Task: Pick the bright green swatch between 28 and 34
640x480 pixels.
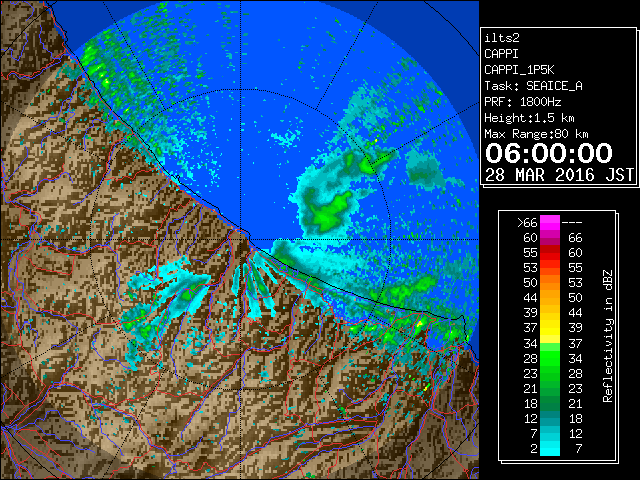Action: point(550,358)
